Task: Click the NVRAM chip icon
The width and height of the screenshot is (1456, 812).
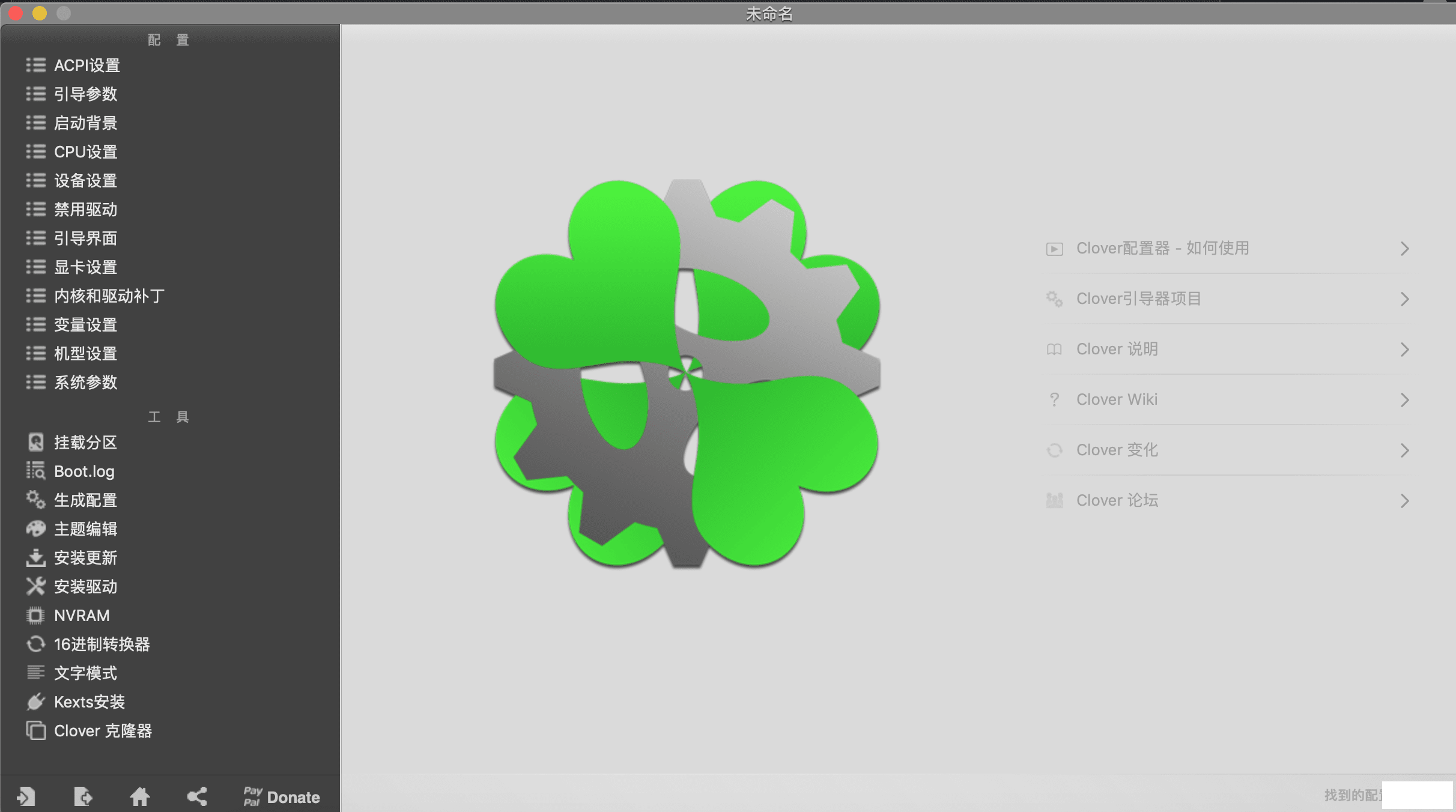Action: pos(36,616)
